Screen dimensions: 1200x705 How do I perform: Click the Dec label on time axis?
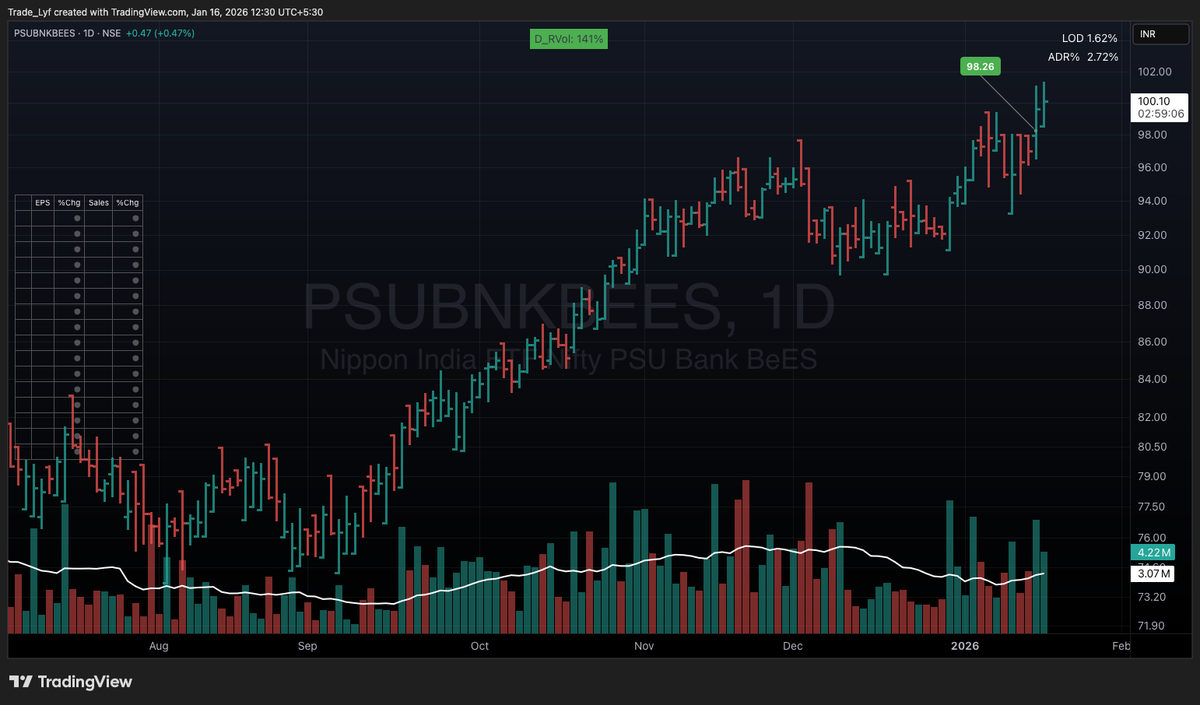(x=793, y=646)
